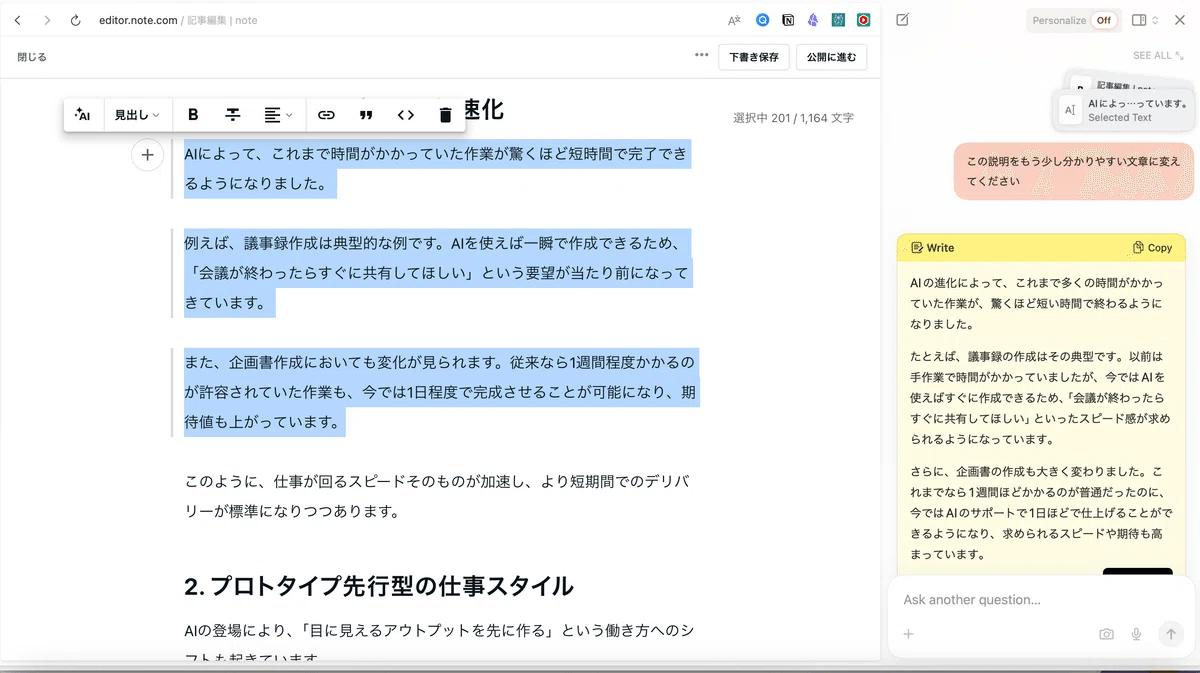Capture screenshot with camera icon
Viewport: 1200px width, 673px height.
pos(1106,634)
